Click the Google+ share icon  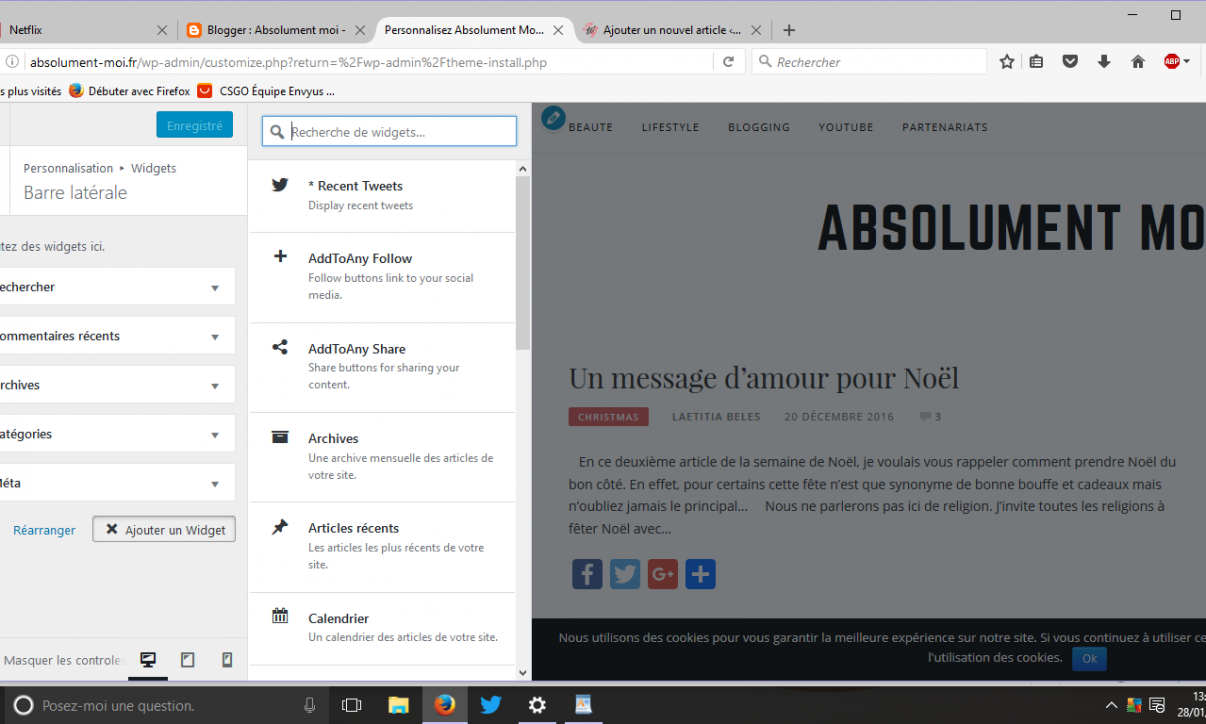[662, 574]
